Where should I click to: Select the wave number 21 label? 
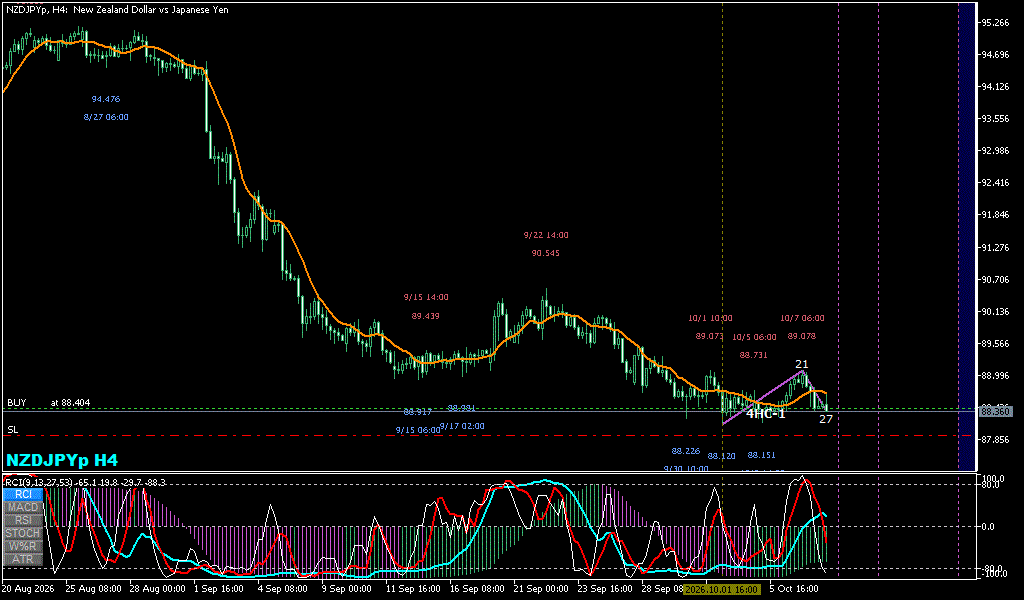tap(802, 364)
